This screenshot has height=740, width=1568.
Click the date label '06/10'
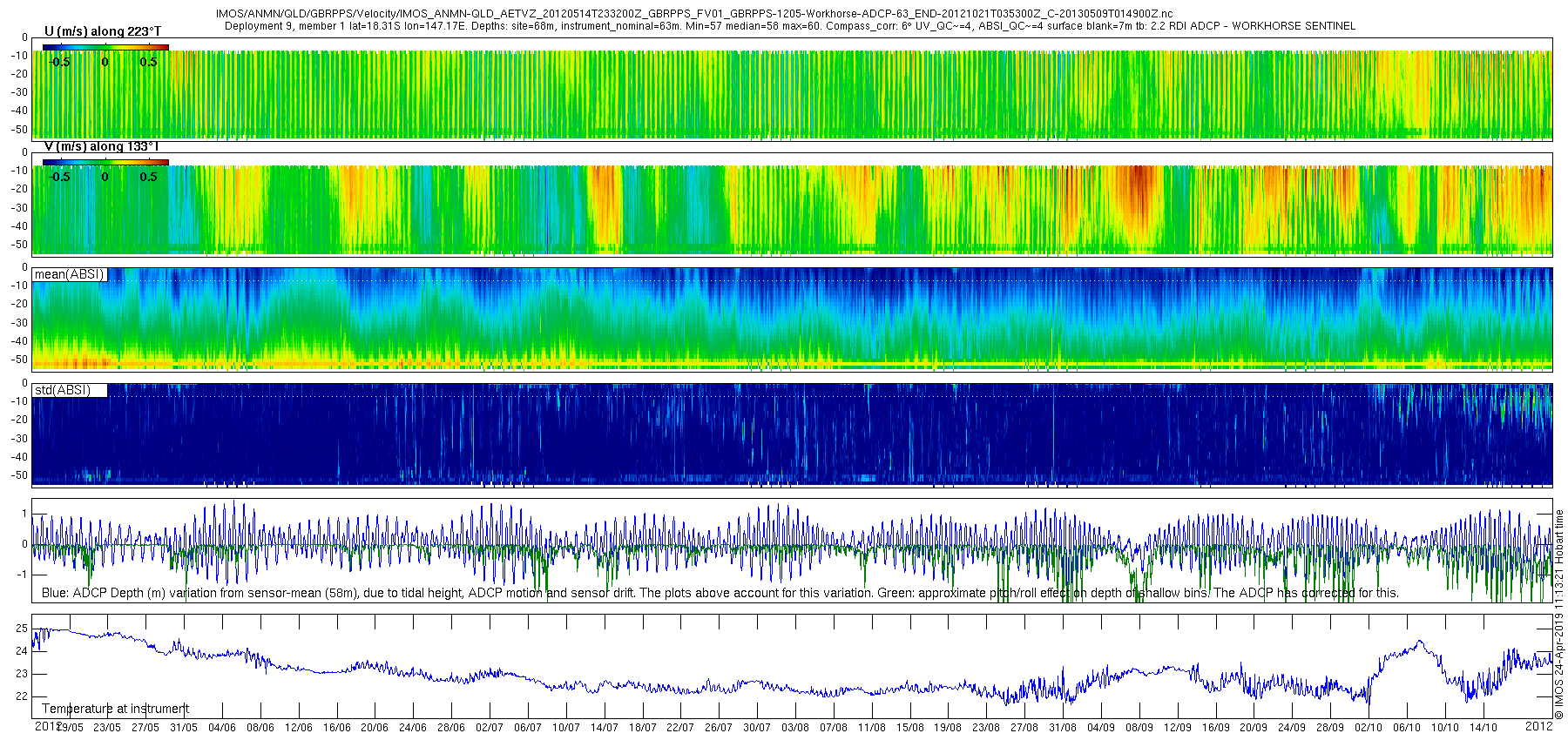pos(1407,728)
